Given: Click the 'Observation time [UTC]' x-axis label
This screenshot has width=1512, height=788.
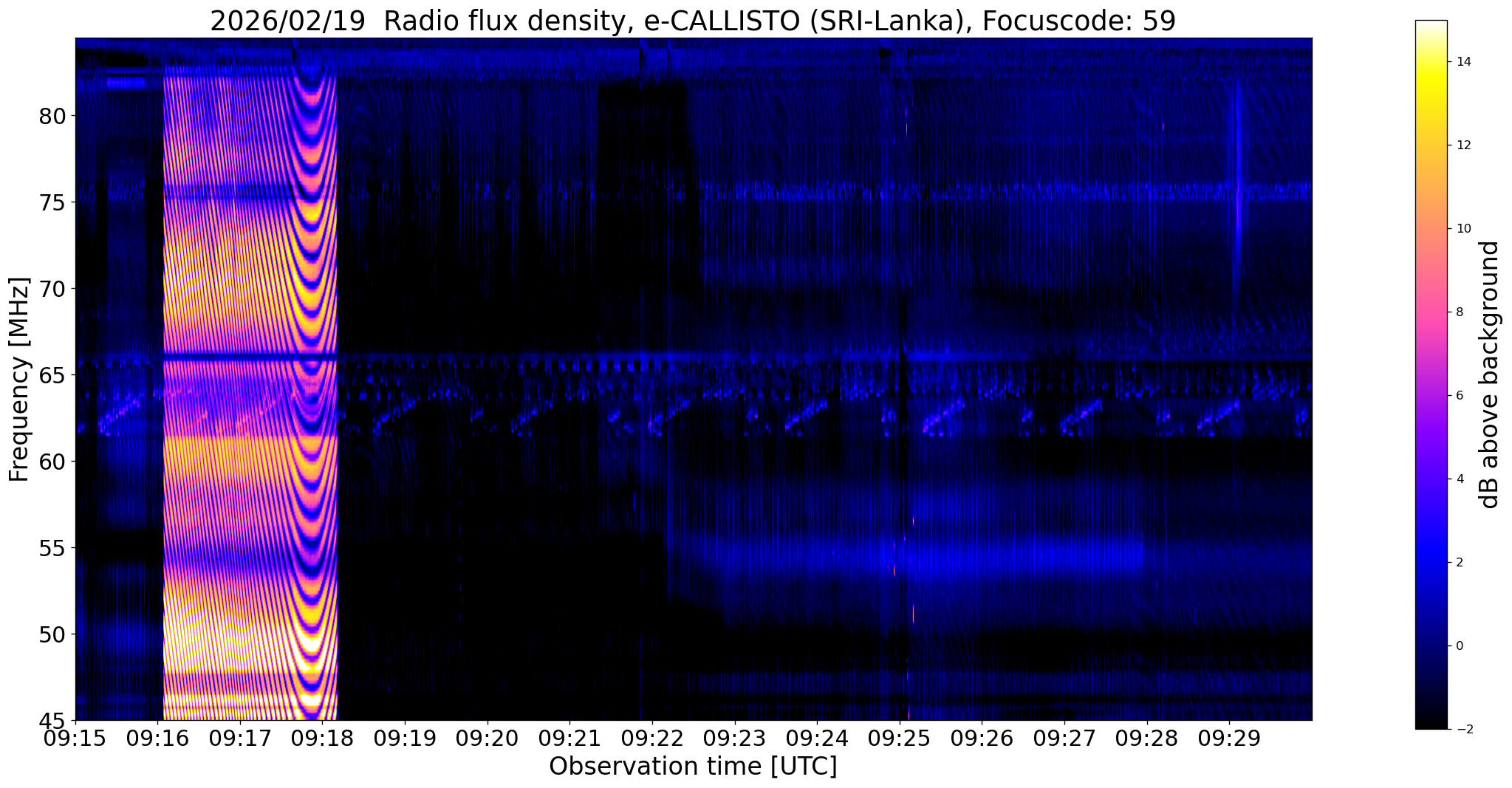Looking at the screenshot, I should 693,767.
